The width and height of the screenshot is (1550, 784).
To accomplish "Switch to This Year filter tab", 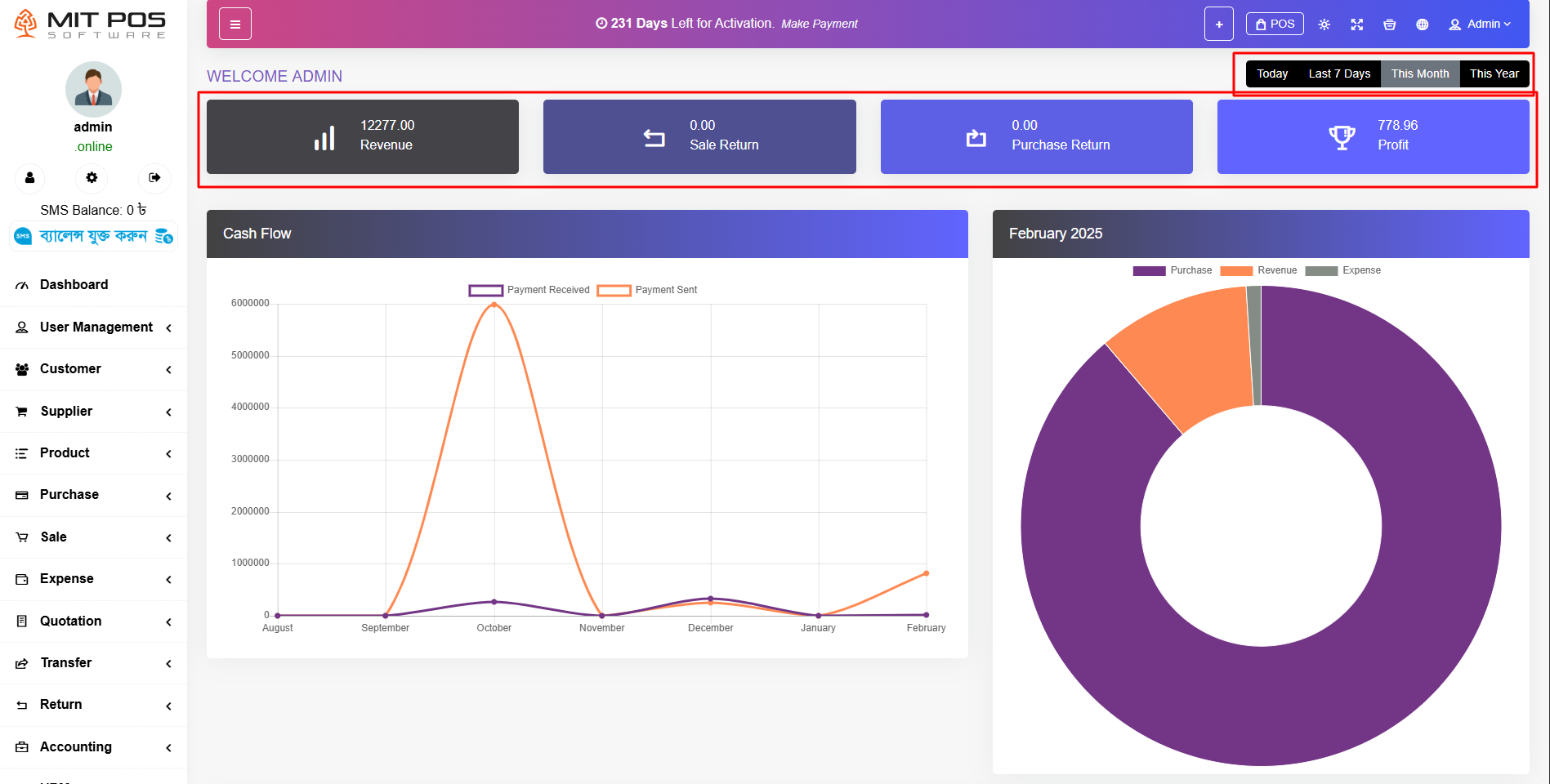I will click(1494, 73).
